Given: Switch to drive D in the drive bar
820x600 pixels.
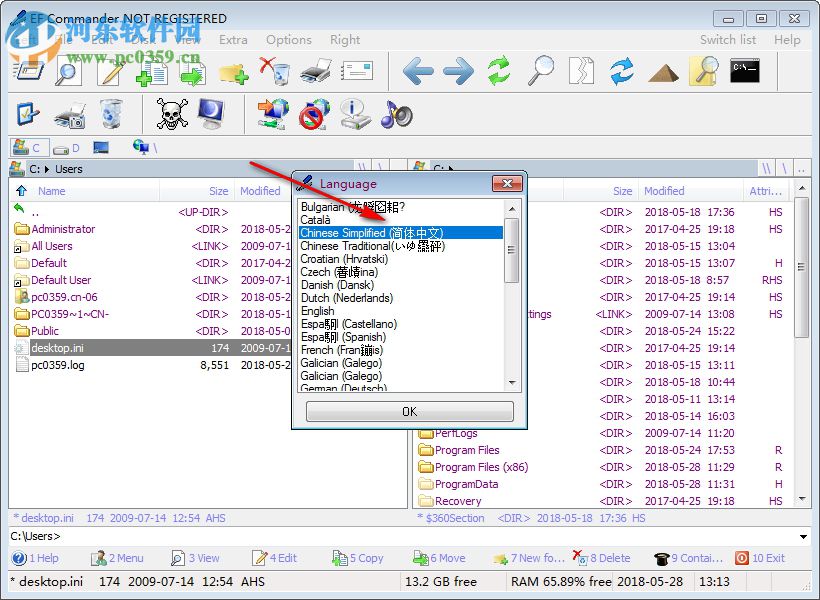Looking at the screenshot, I should point(67,148).
